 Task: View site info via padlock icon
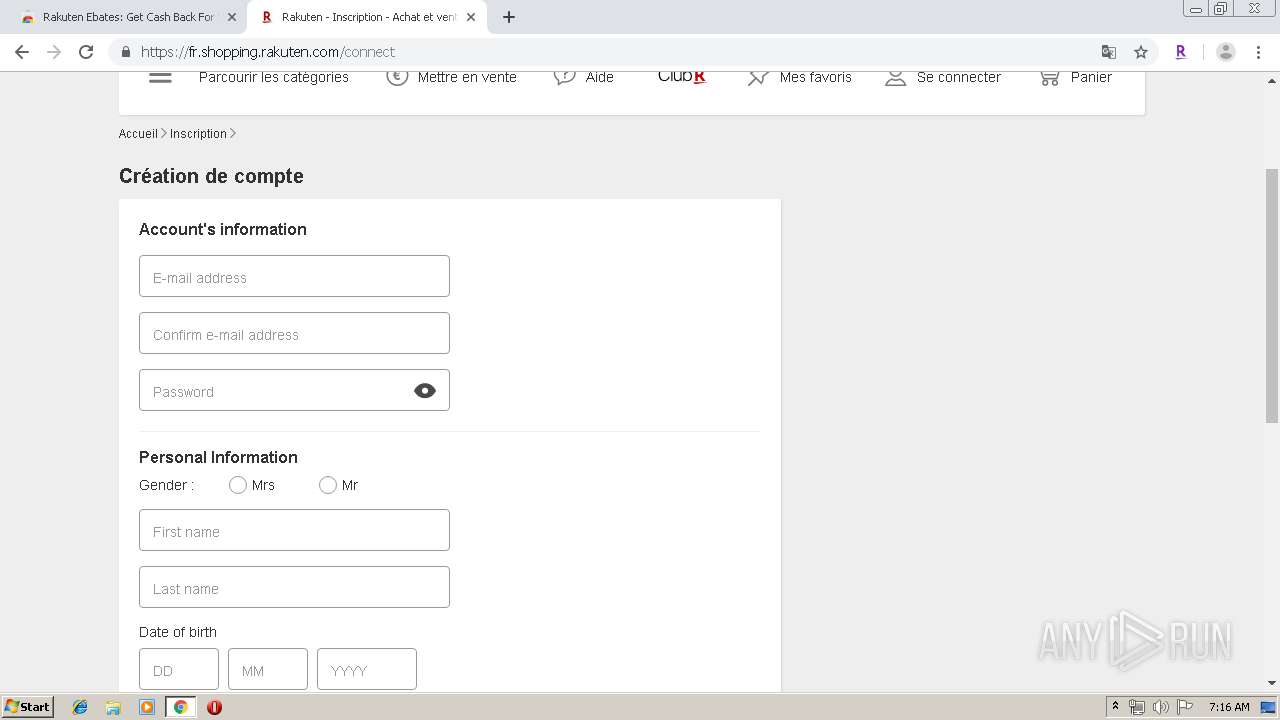125,52
